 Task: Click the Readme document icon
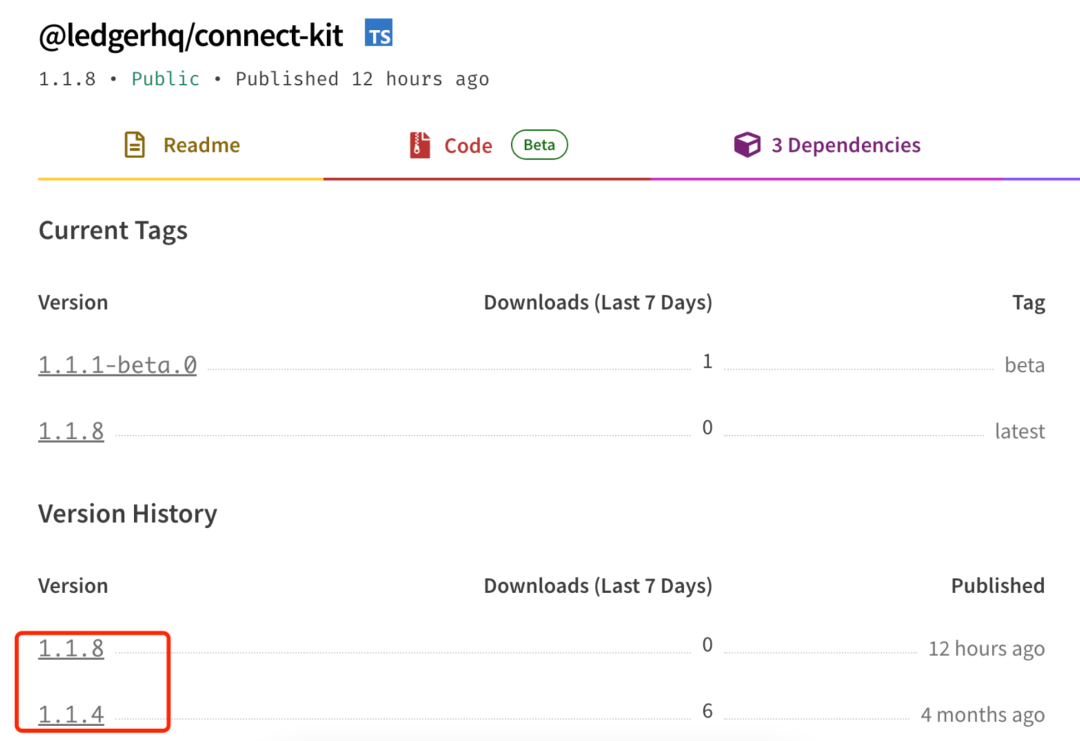pos(134,145)
